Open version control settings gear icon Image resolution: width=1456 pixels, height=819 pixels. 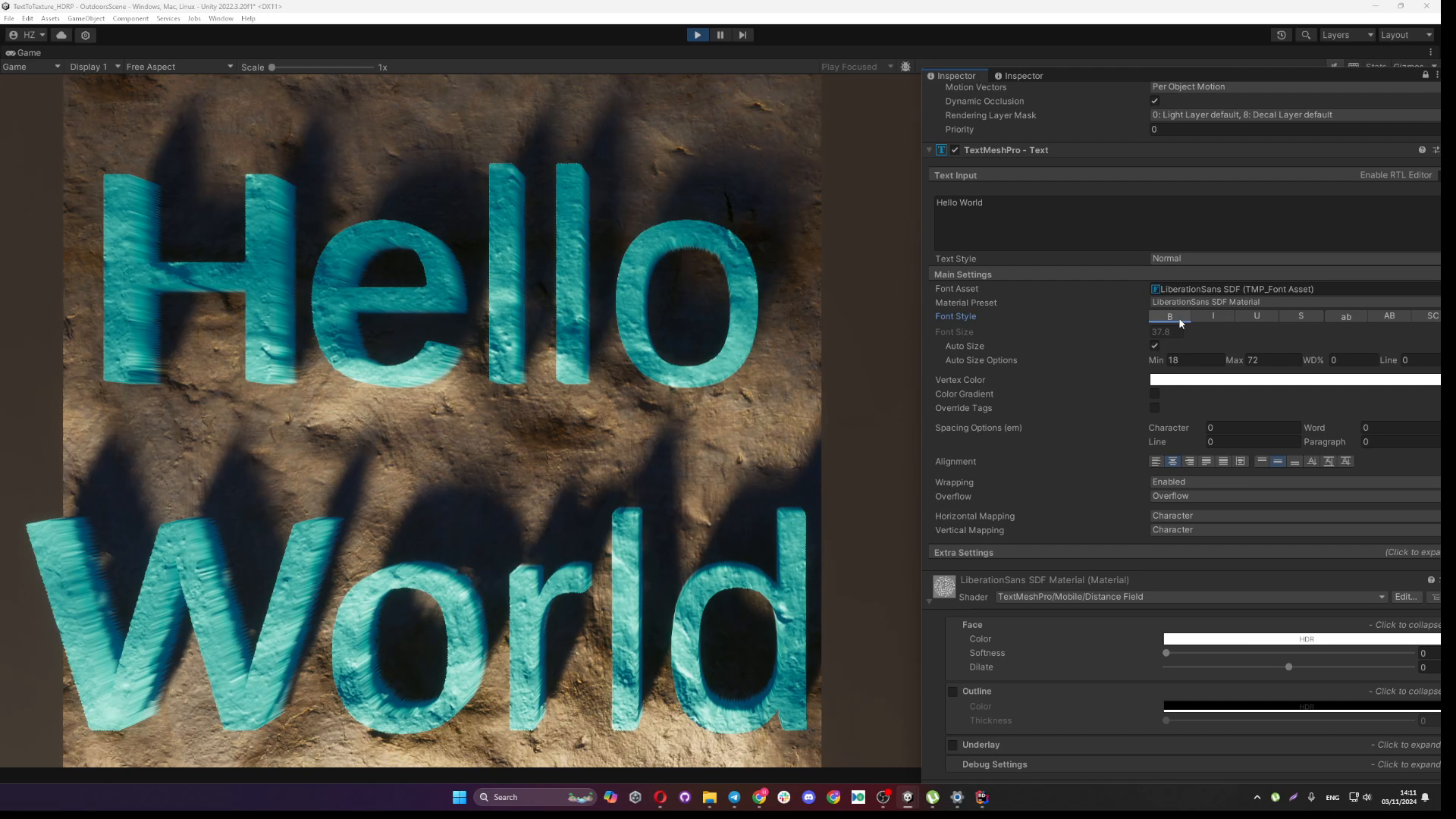(85, 35)
